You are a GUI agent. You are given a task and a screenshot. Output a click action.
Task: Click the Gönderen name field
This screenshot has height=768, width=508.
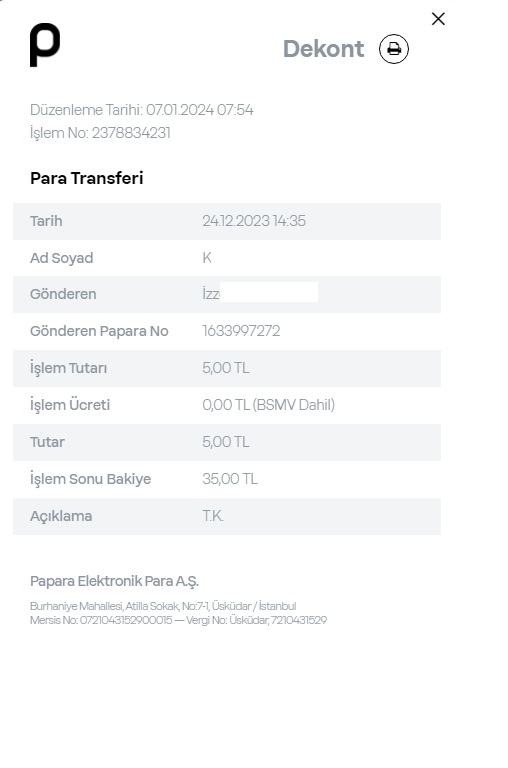point(260,293)
